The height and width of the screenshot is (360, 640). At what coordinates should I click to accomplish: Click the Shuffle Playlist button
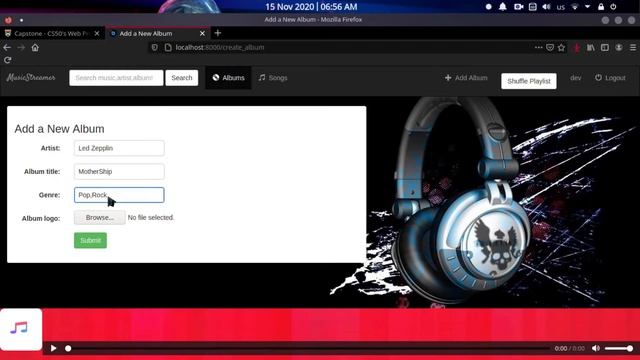(x=529, y=81)
